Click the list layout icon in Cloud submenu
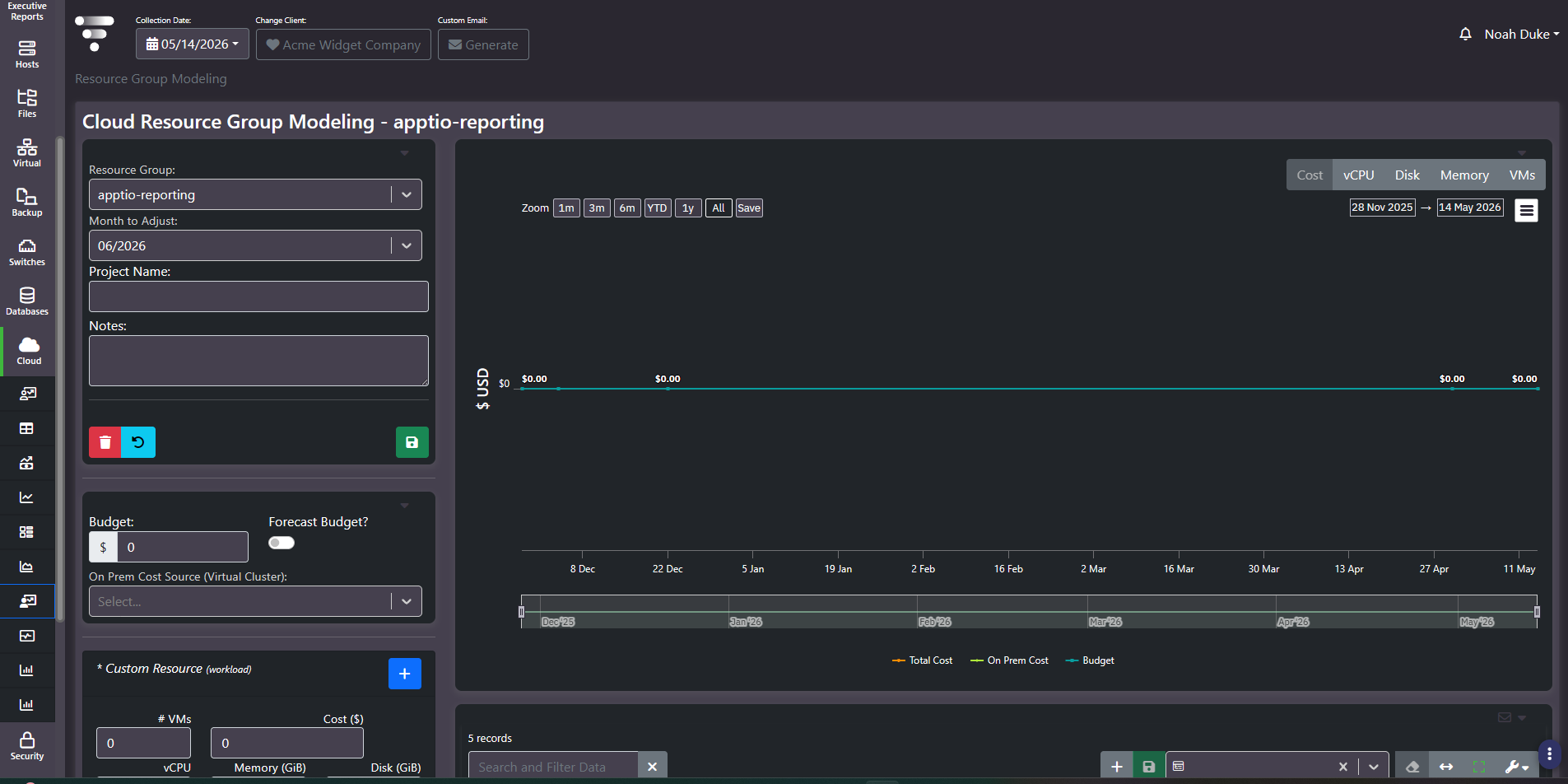Screen dimensions: 1568x784 (x=27, y=532)
